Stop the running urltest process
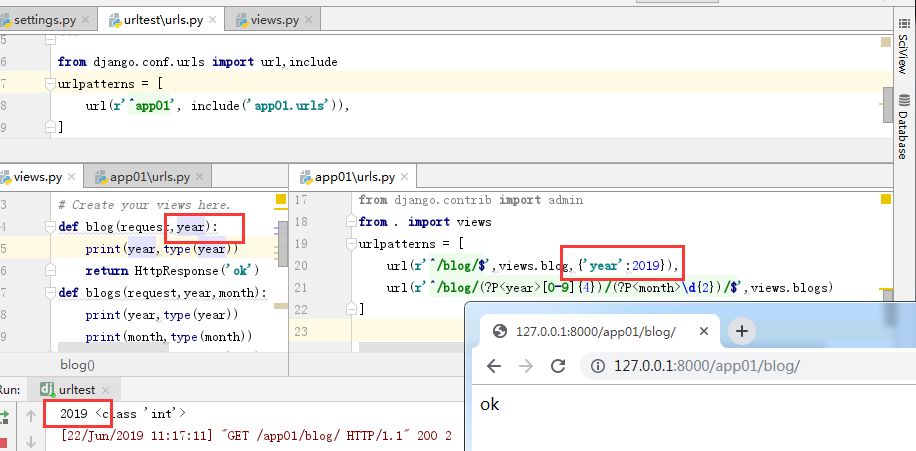Image resolution: width=916 pixels, height=451 pixels. (4, 443)
